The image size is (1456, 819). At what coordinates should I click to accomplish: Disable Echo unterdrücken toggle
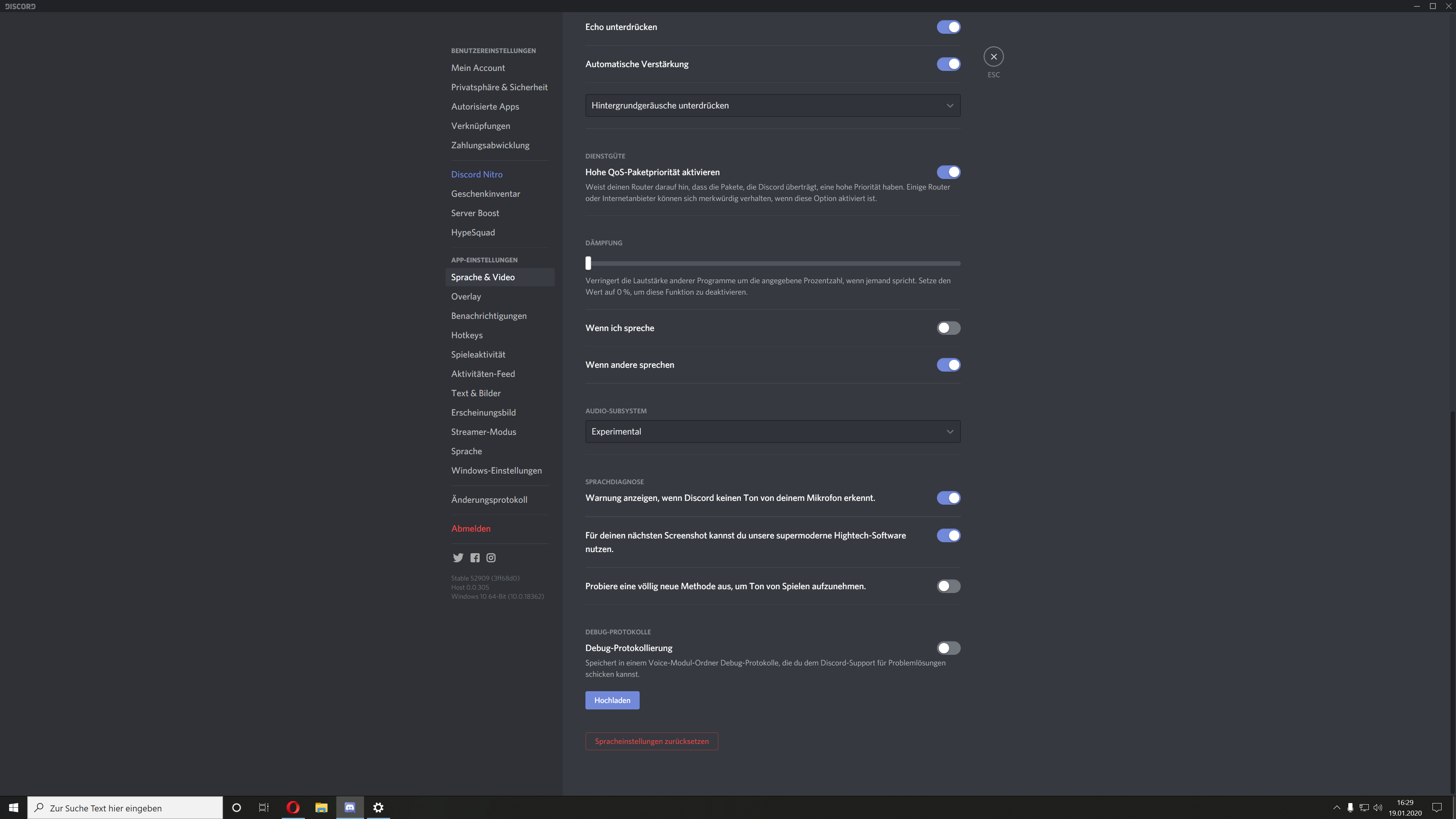pos(948,27)
